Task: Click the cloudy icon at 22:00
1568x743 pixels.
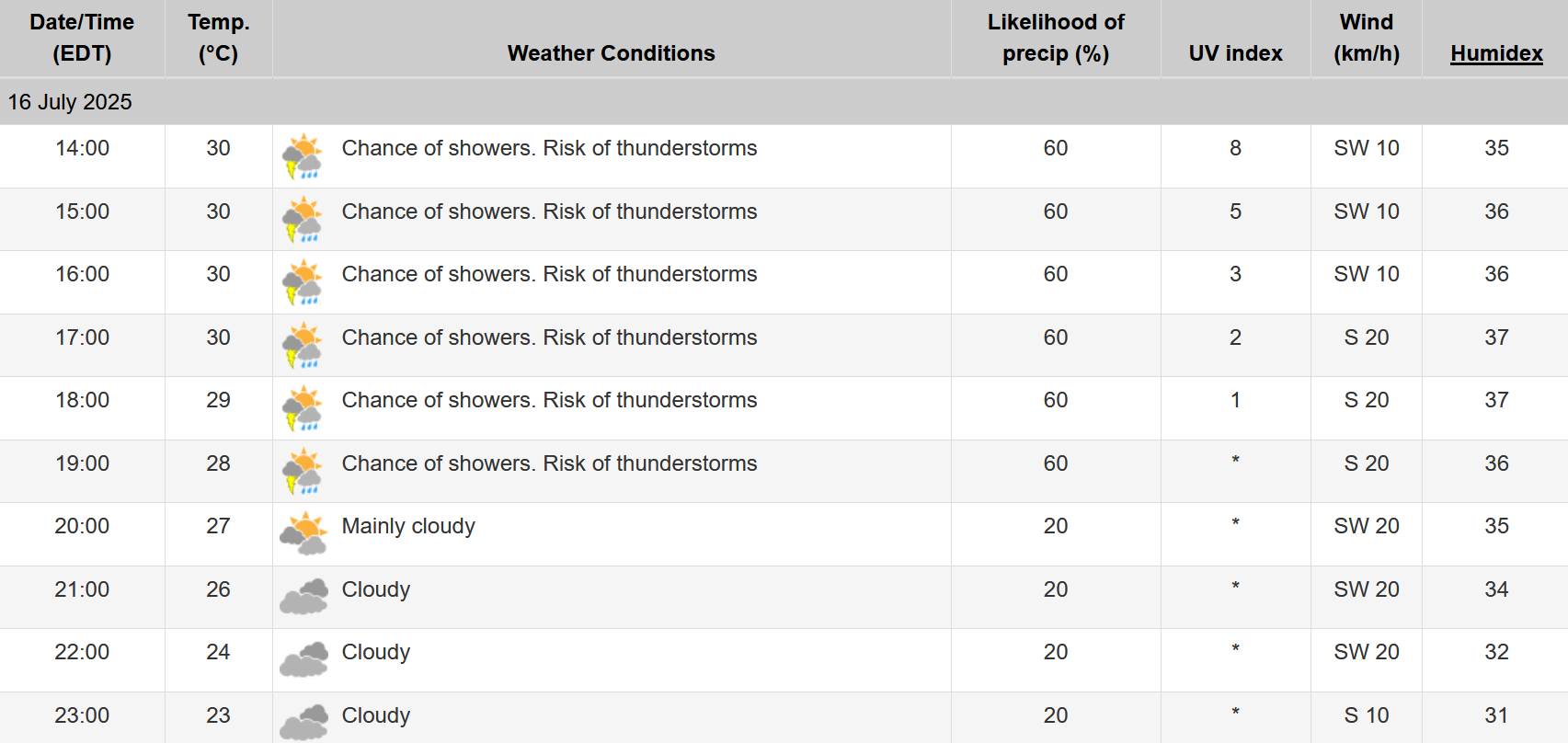Action: (x=303, y=659)
